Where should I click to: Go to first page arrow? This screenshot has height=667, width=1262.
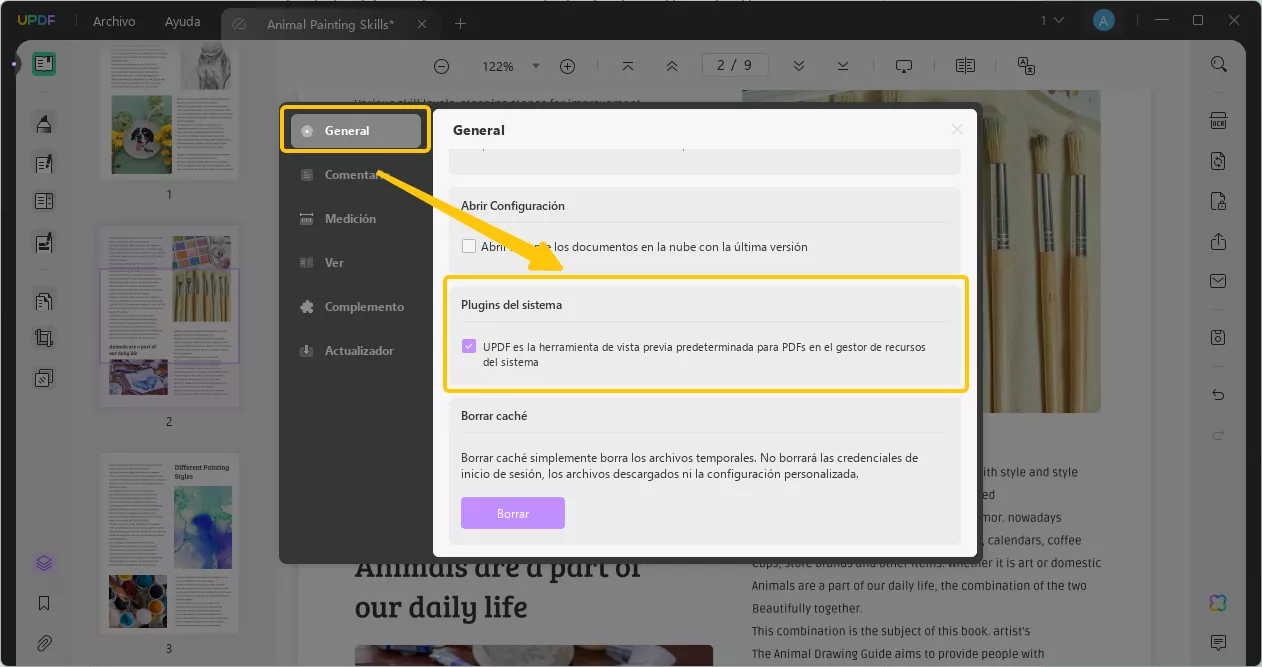[x=627, y=66]
